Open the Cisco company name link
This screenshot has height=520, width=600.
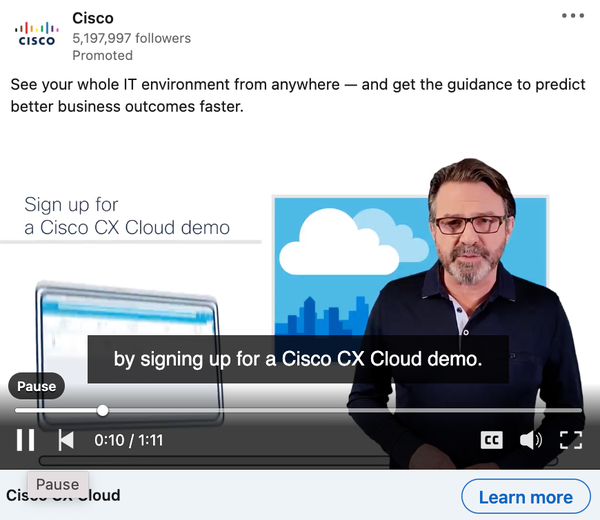[93, 18]
